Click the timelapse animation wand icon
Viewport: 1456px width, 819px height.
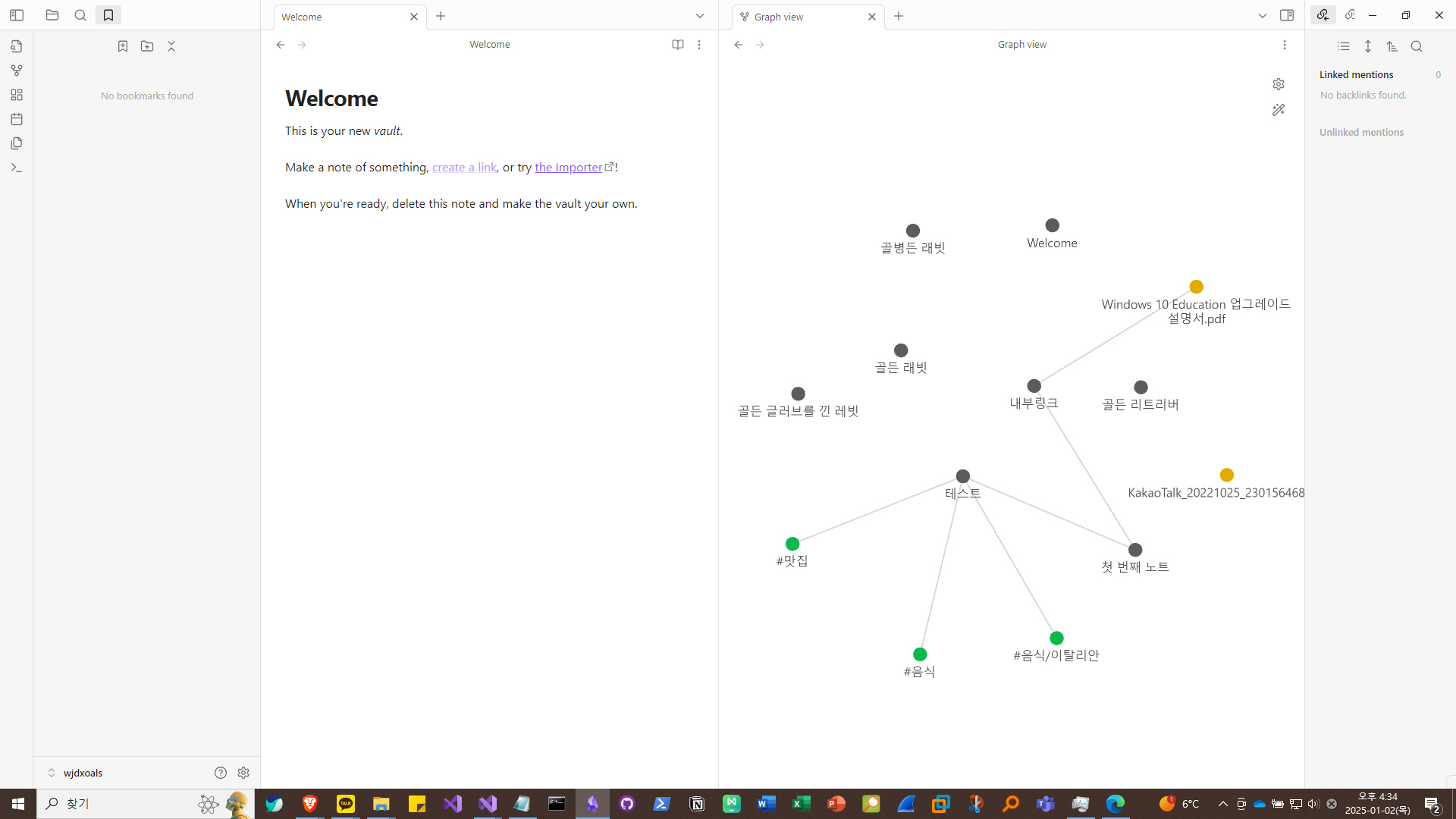[1279, 110]
